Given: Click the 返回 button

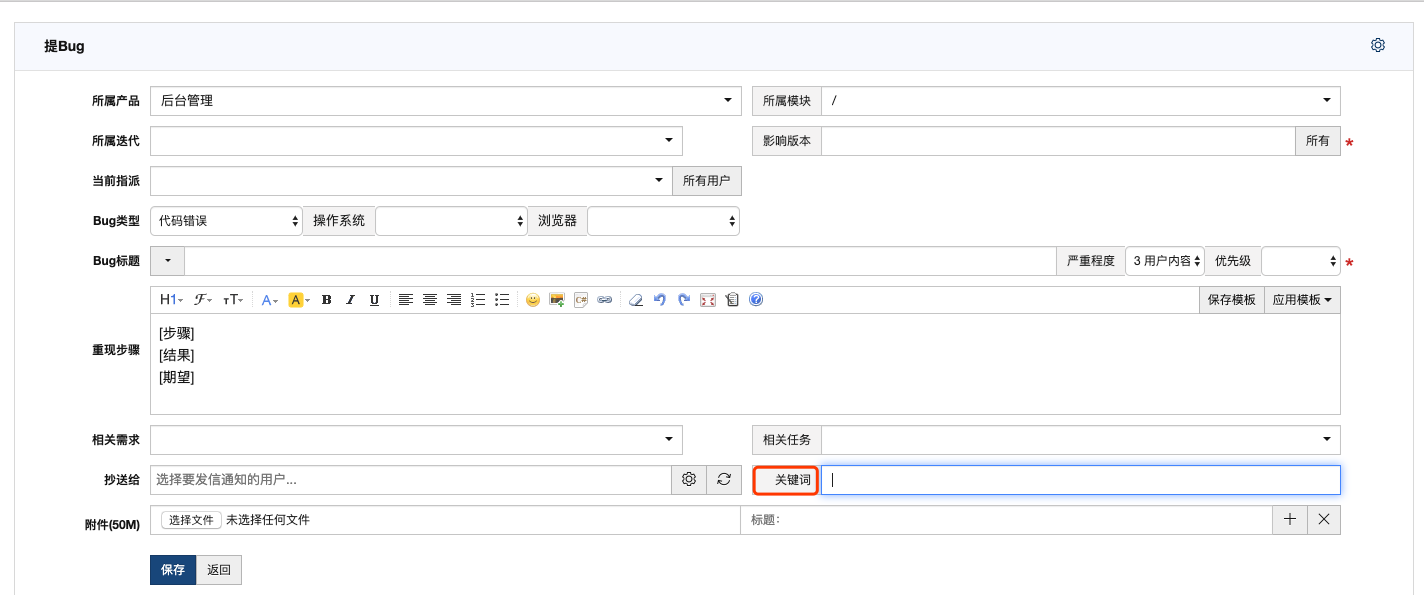Looking at the screenshot, I should click(219, 570).
